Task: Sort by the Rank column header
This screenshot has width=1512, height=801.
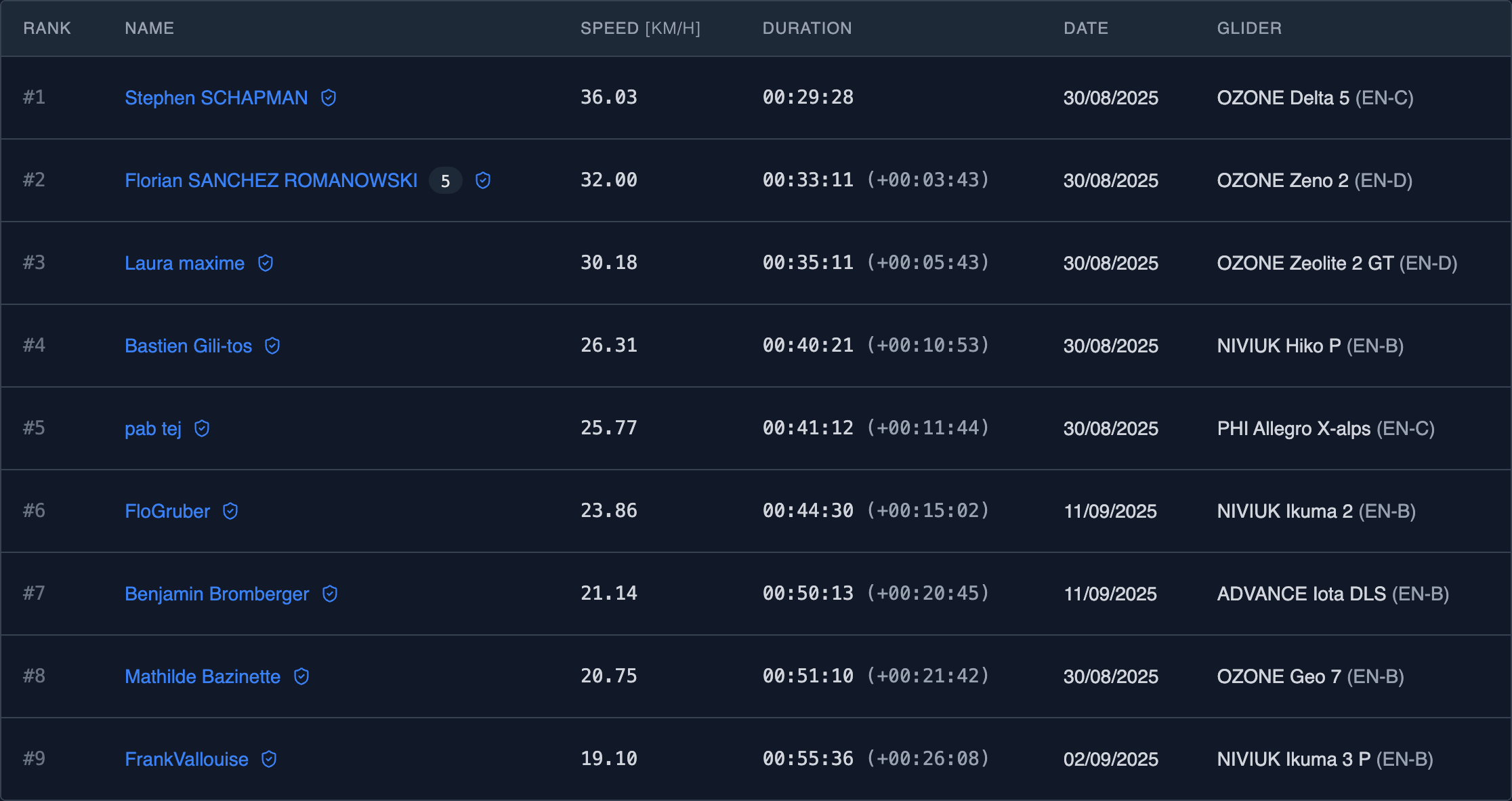Action: point(47,28)
